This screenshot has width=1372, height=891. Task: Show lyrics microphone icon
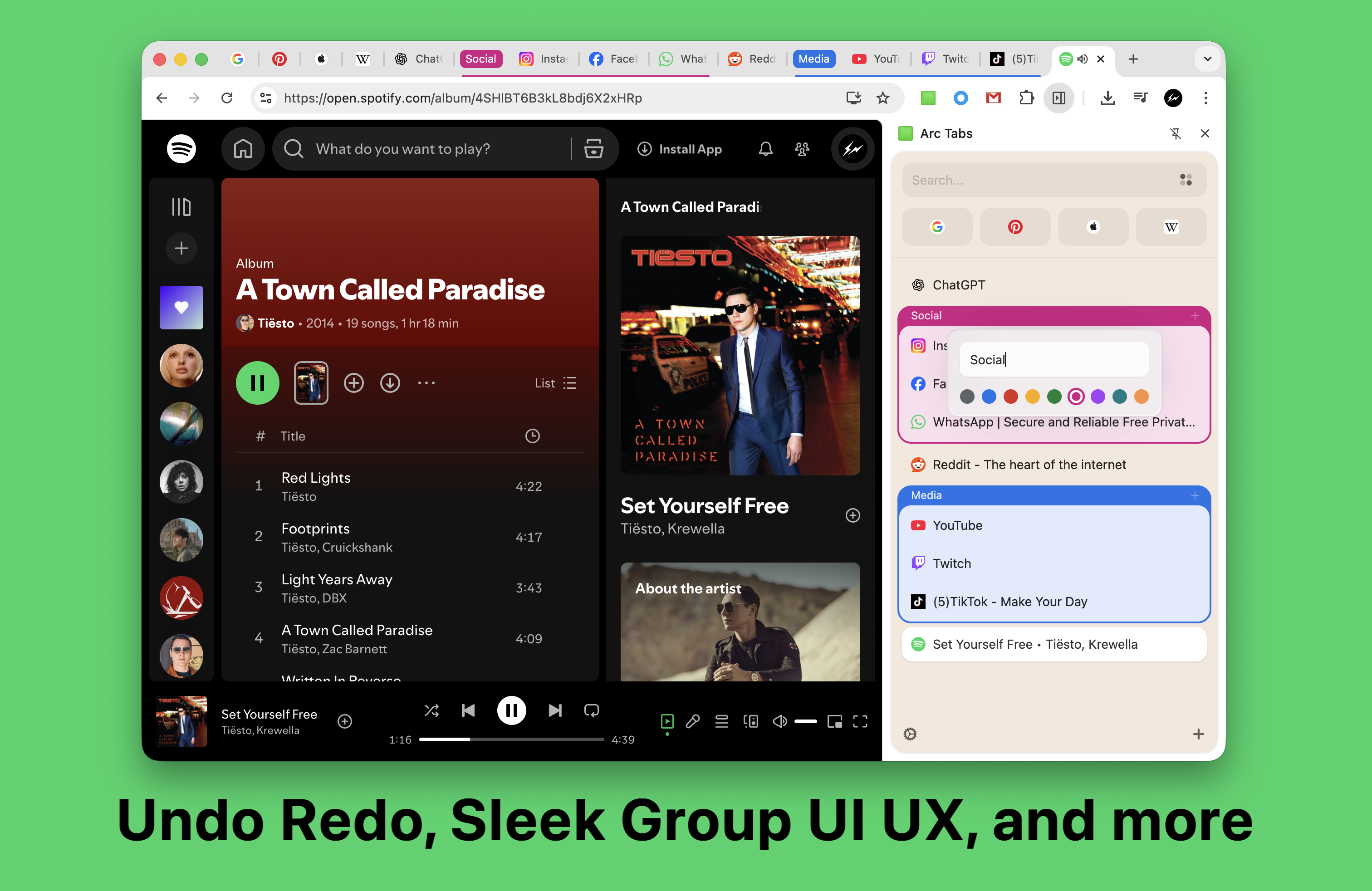coord(692,722)
